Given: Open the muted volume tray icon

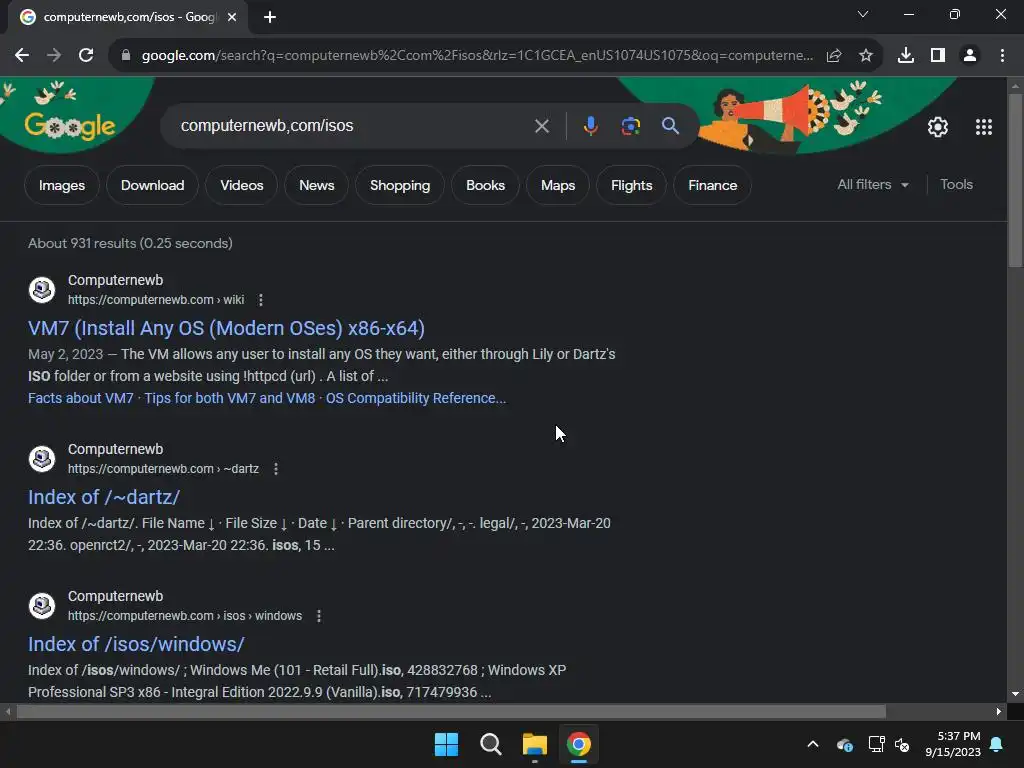Looking at the screenshot, I should [902, 744].
